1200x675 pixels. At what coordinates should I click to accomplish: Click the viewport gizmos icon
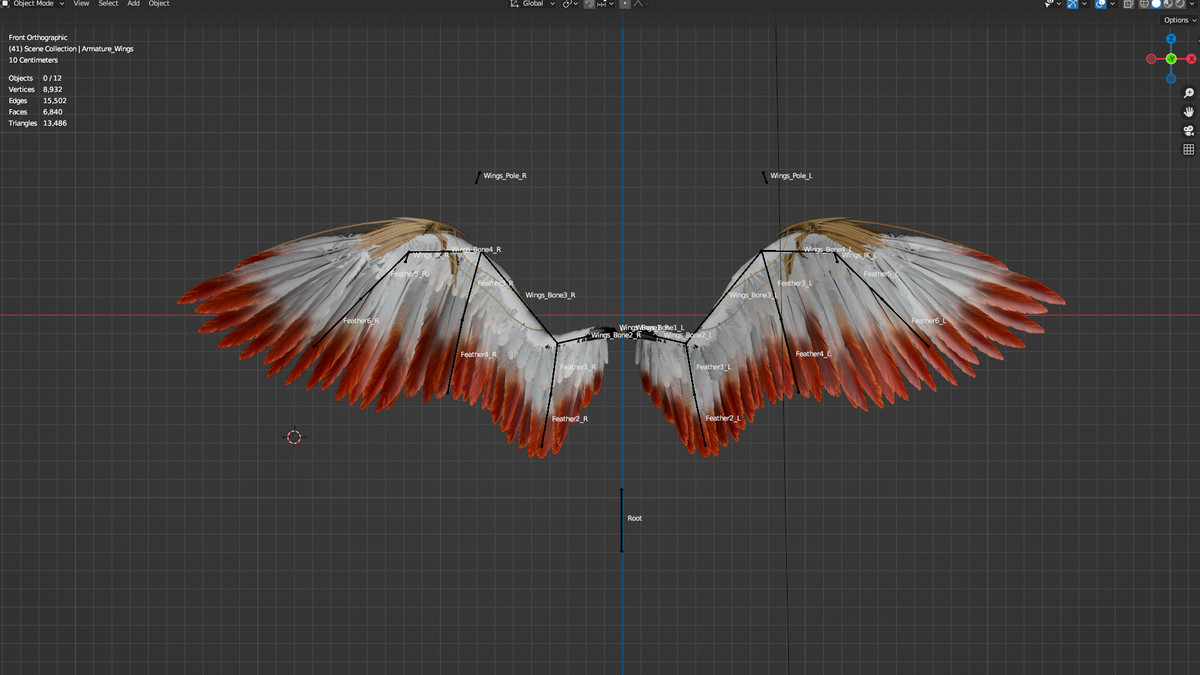(1072, 4)
